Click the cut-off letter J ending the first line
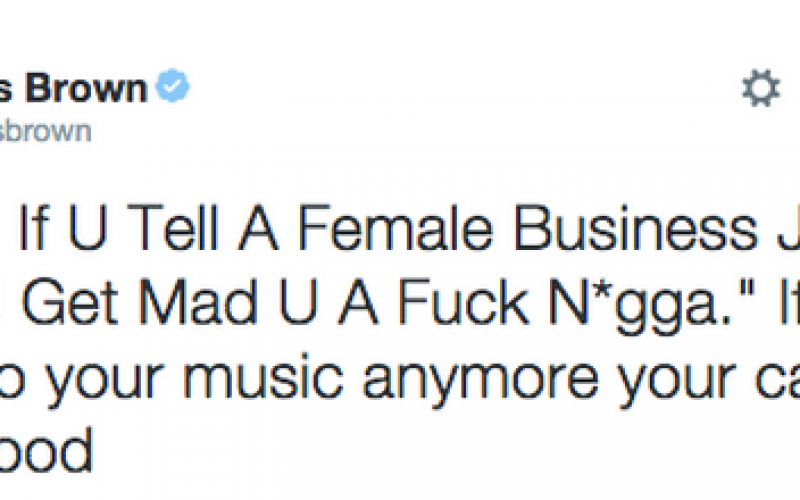Image resolution: width=800 pixels, height=500 pixels. 789,228
